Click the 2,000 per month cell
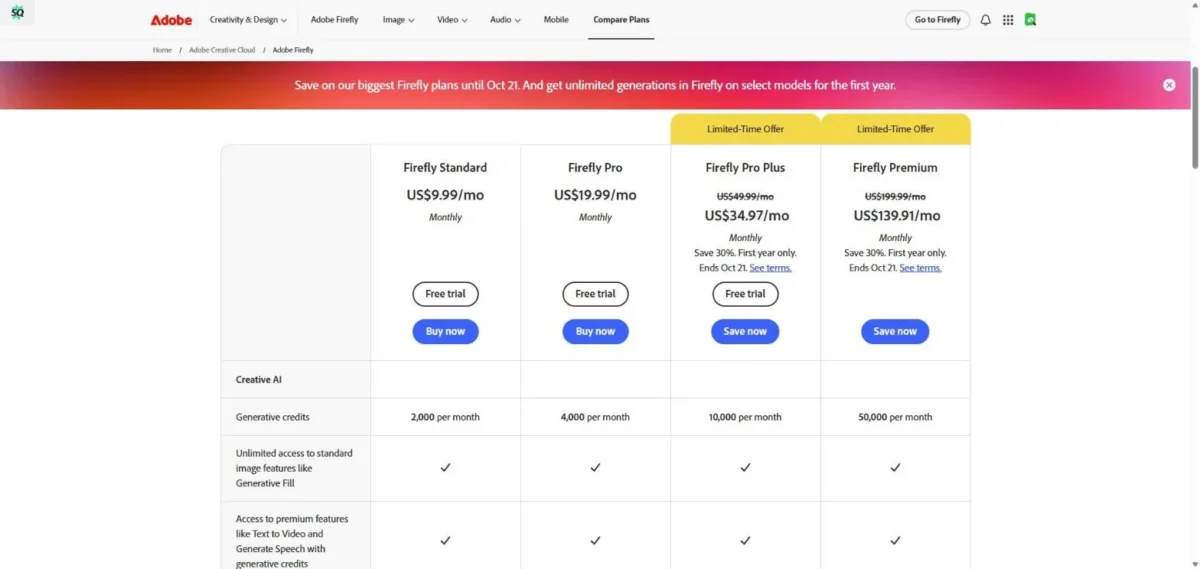 445,417
